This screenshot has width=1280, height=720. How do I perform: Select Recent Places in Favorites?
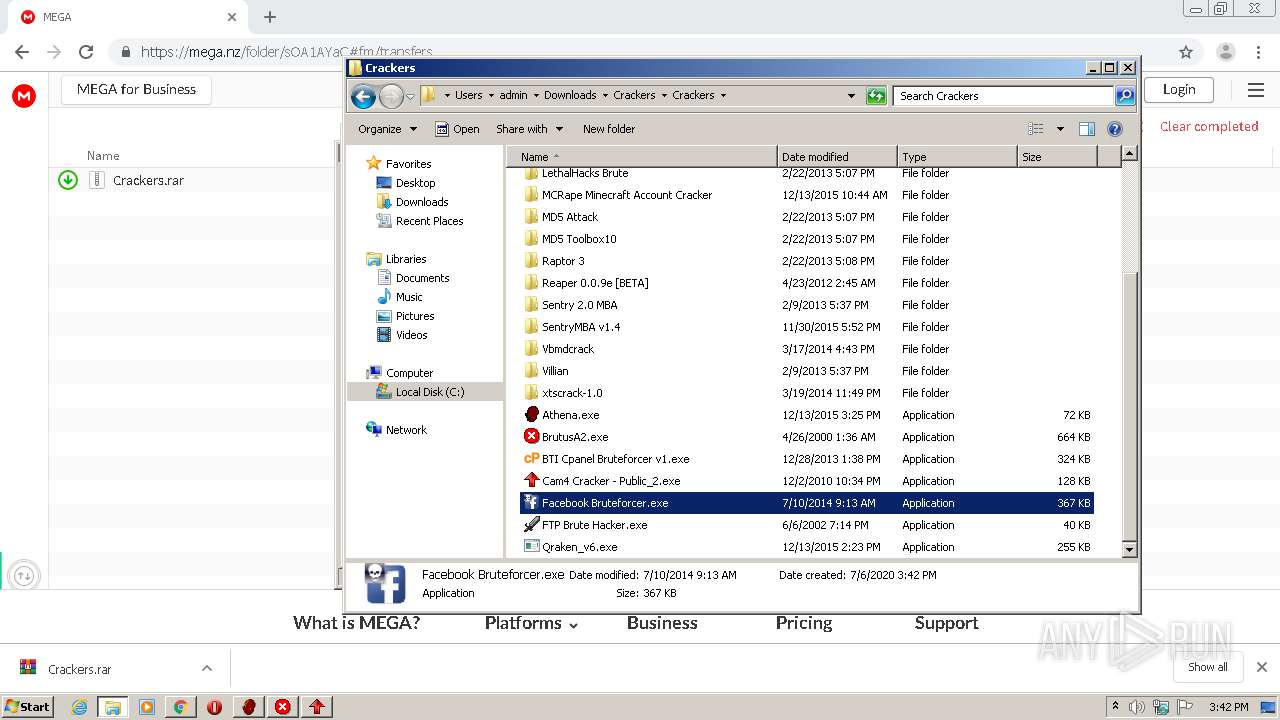click(429, 221)
